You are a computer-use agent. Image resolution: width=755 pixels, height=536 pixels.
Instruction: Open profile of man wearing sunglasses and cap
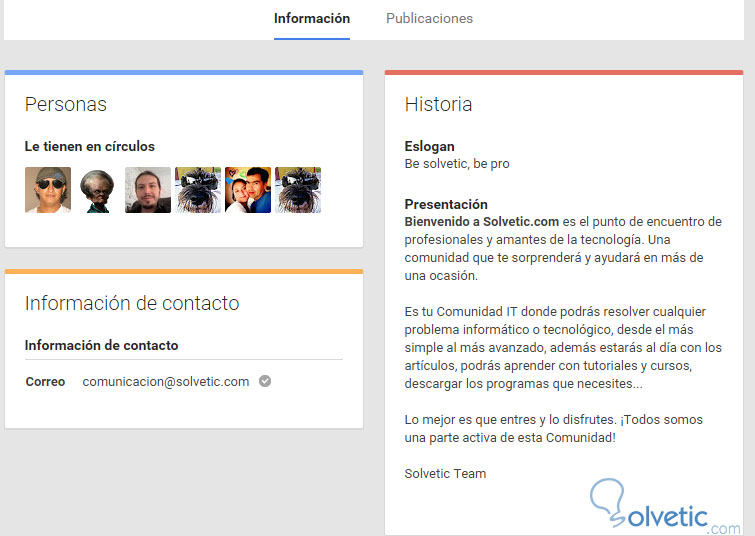[48, 190]
